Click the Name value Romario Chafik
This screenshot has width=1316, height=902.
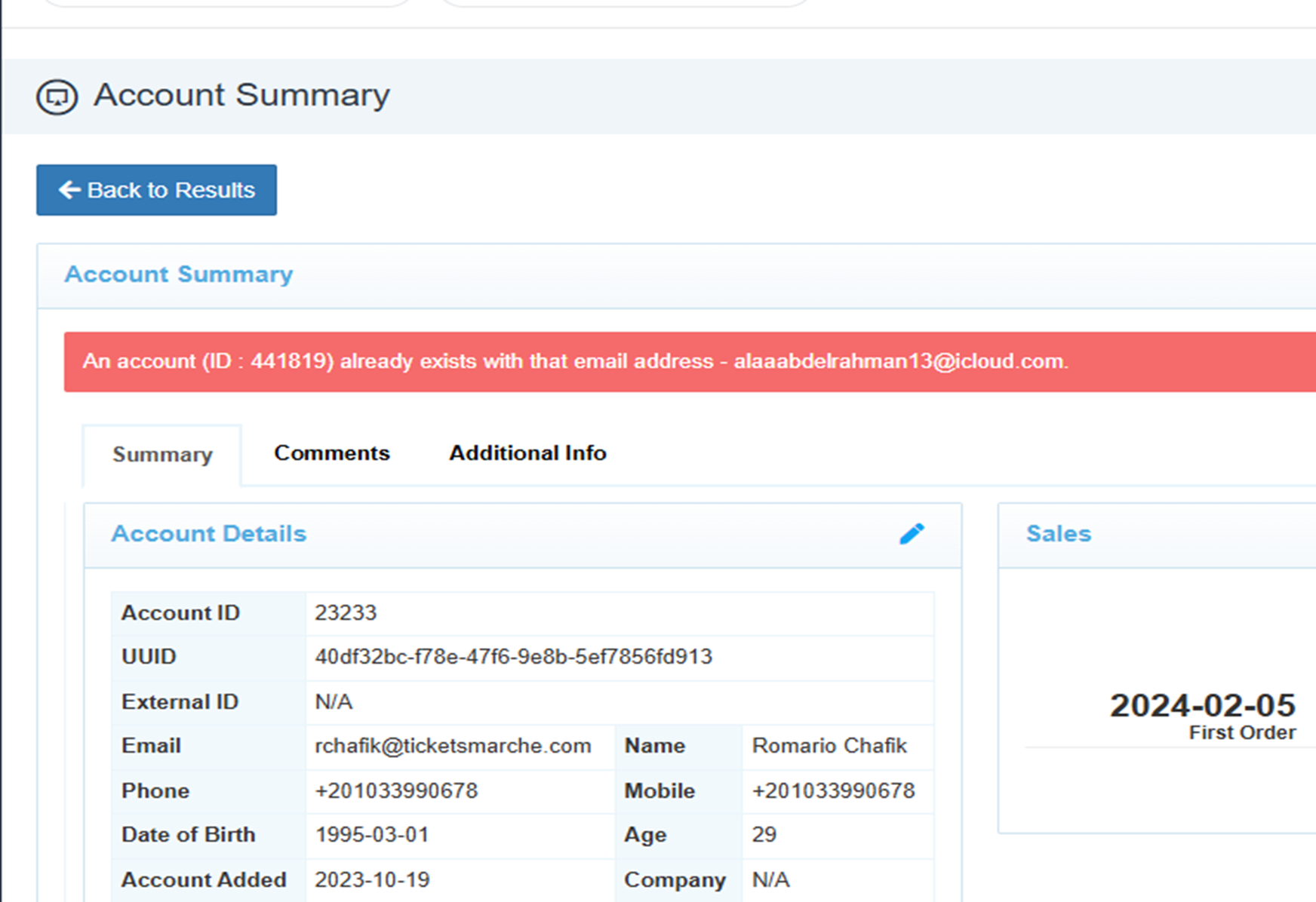click(x=829, y=745)
